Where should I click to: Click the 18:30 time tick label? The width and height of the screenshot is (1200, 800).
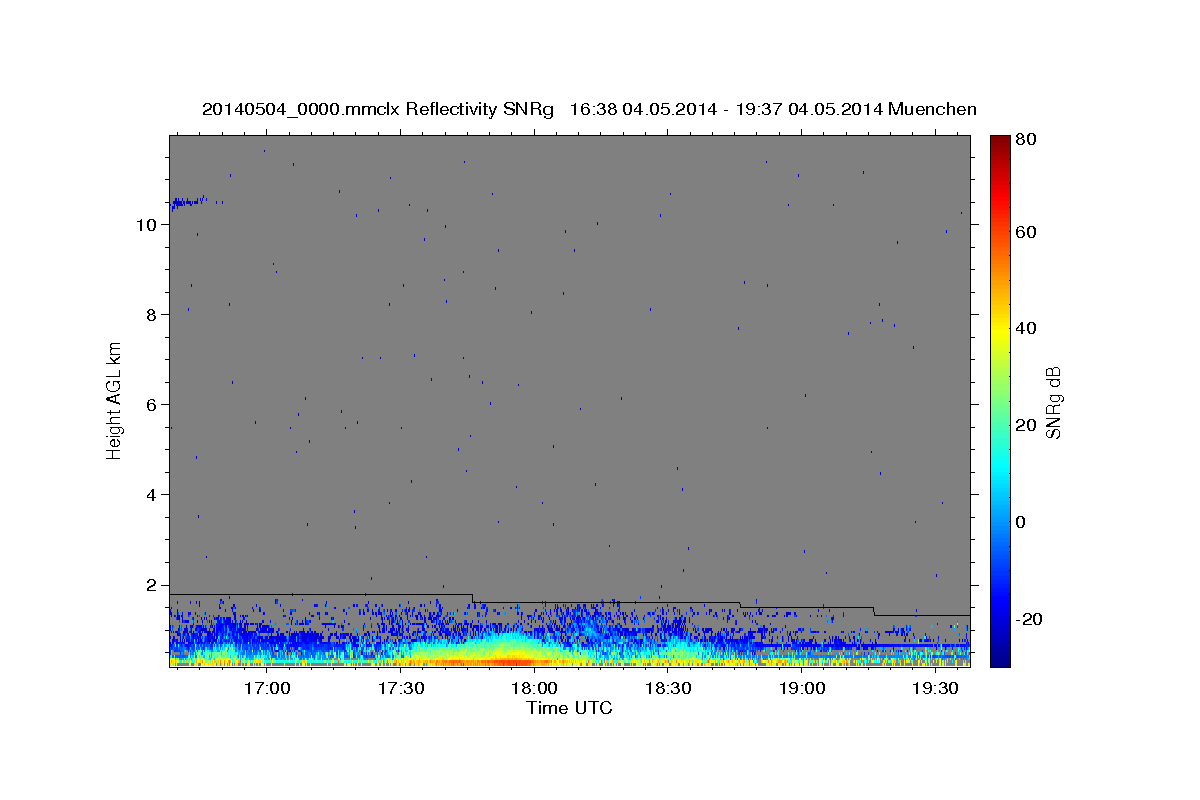pyautogui.click(x=668, y=688)
